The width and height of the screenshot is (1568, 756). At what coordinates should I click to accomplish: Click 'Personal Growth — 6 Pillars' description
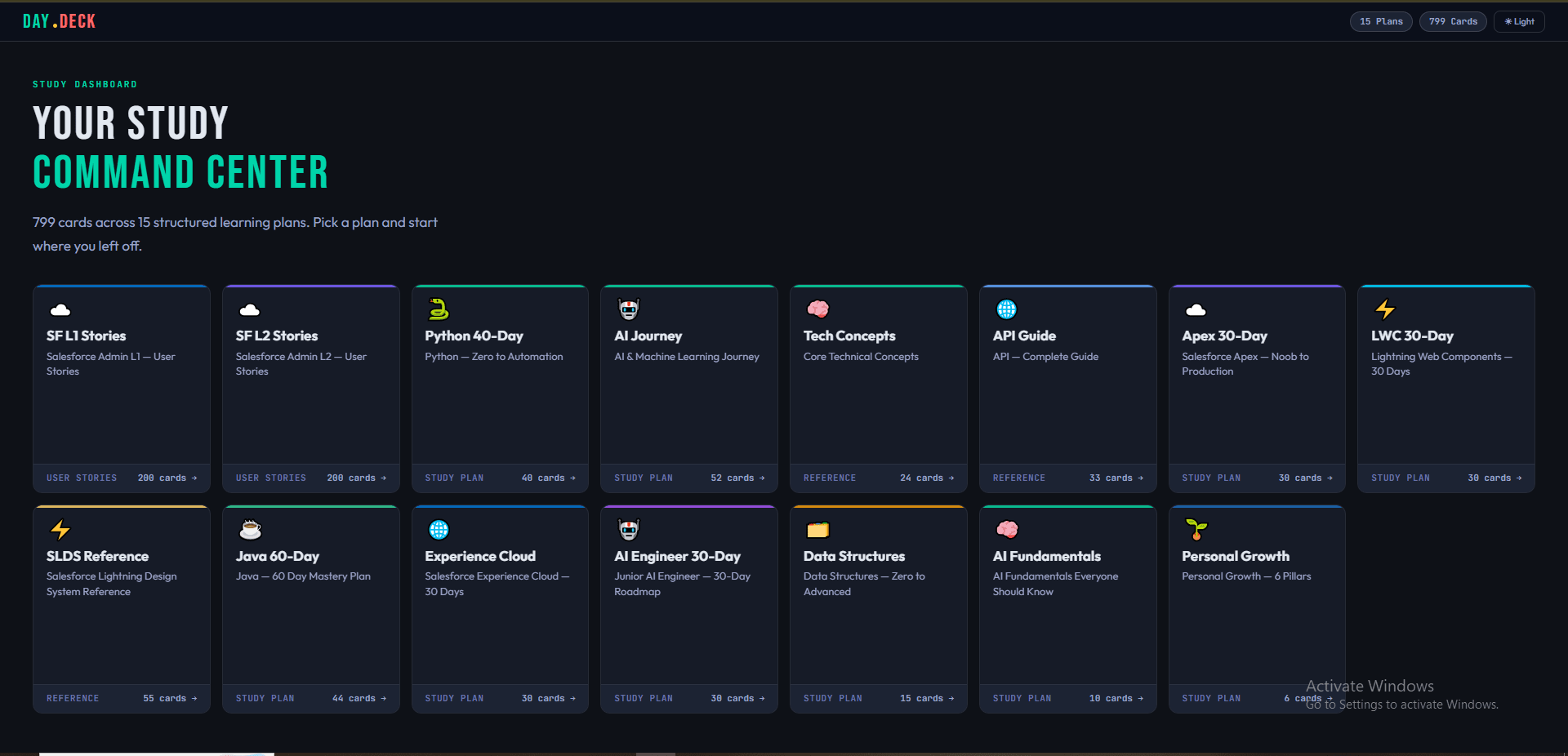[x=1246, y=576]
